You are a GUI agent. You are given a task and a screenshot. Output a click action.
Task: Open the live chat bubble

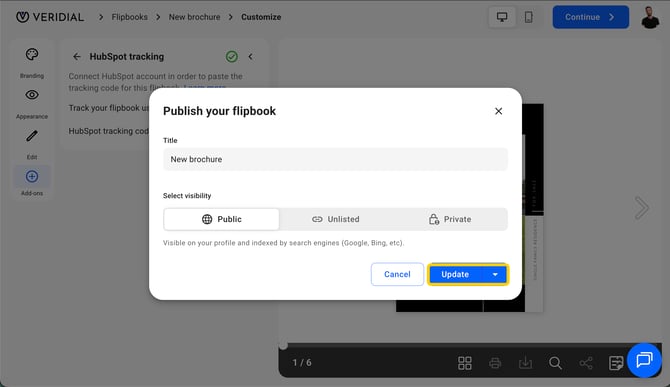click(644, 360)
